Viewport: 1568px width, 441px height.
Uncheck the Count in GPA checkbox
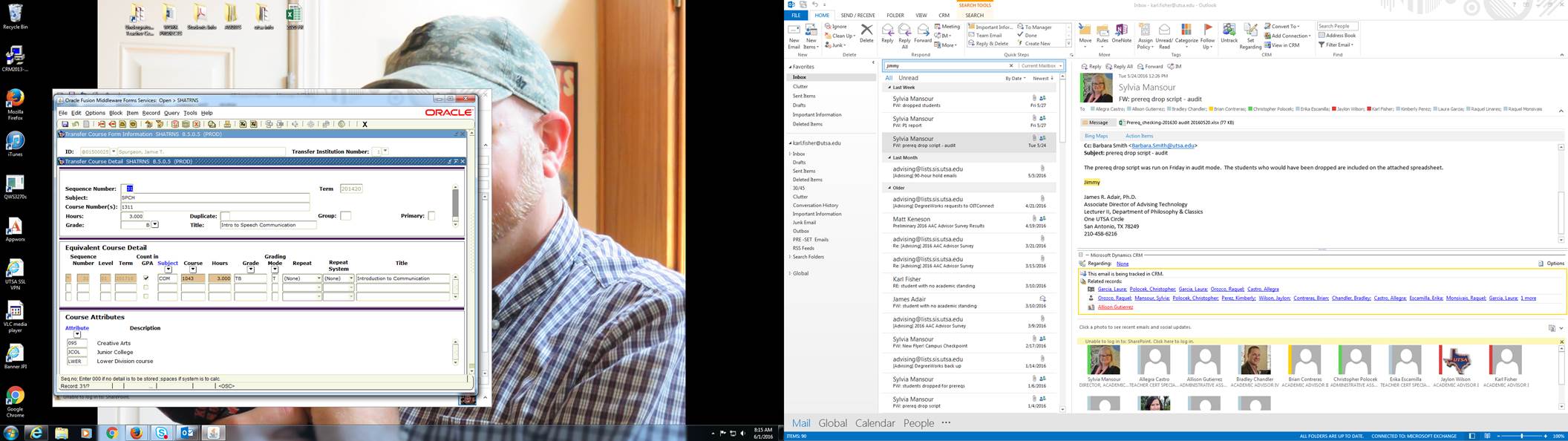(x=146, y=278)
